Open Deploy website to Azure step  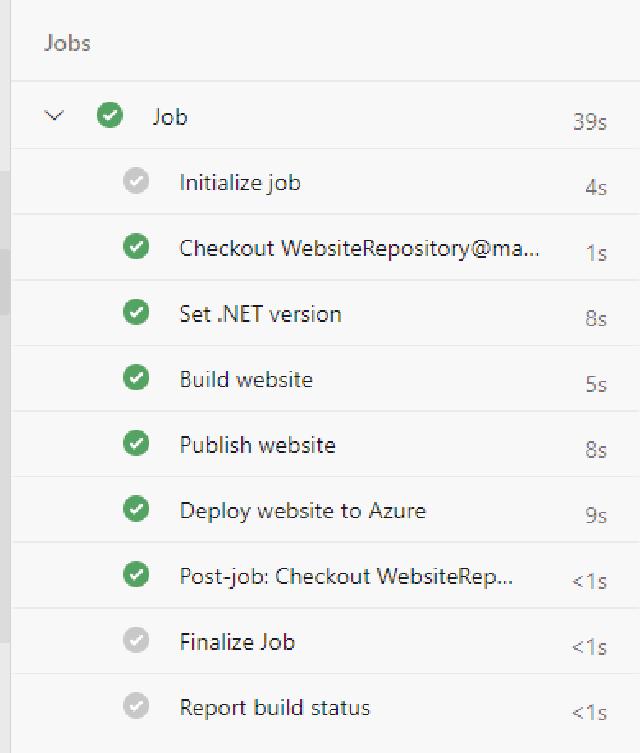pos(302,511)
